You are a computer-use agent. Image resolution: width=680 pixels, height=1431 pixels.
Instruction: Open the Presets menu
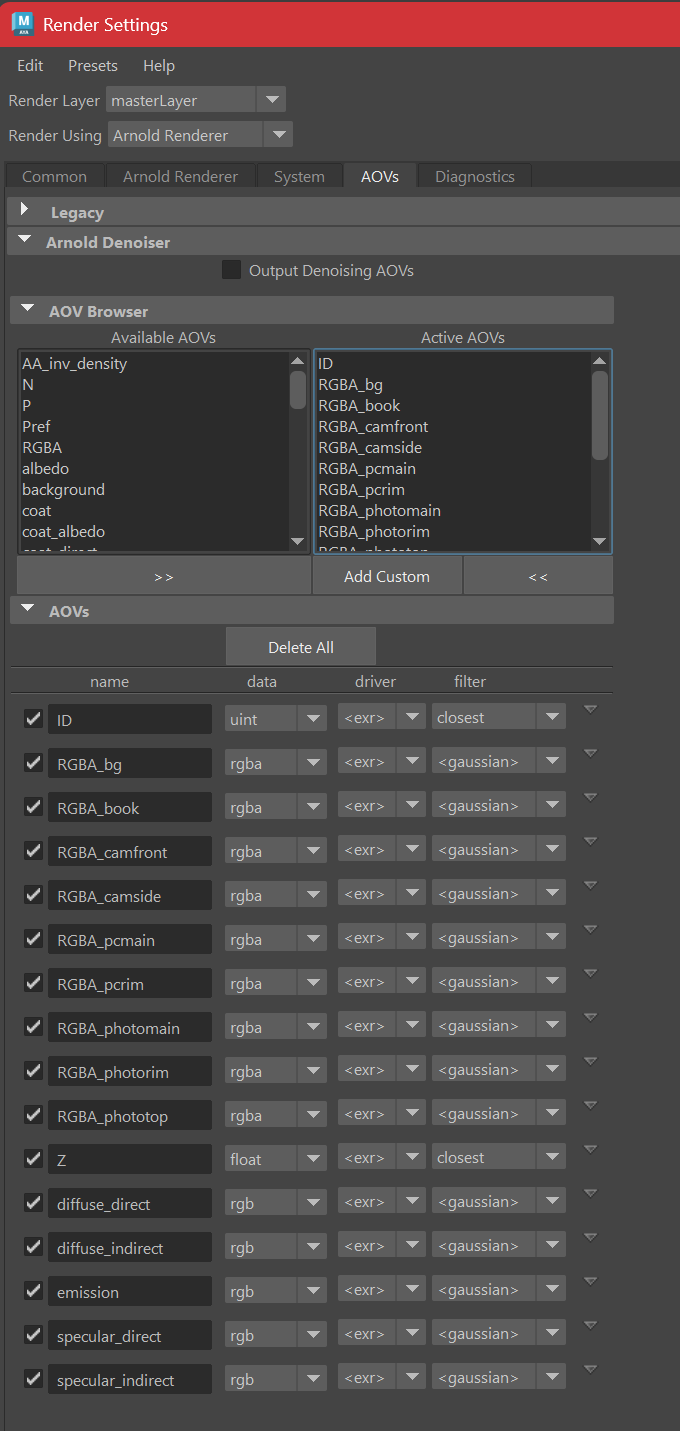click(93, 65)
